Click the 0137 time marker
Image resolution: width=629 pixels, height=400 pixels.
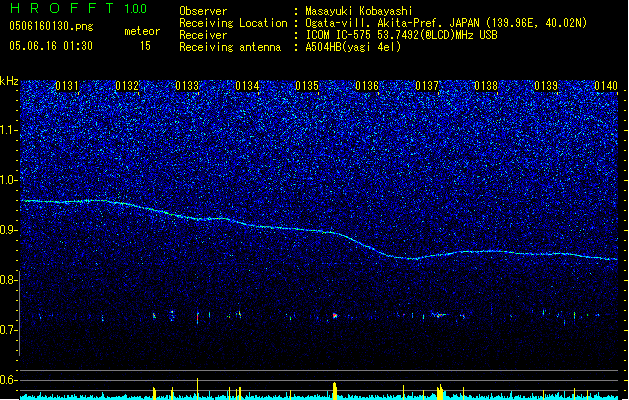[x=427, y=86]
